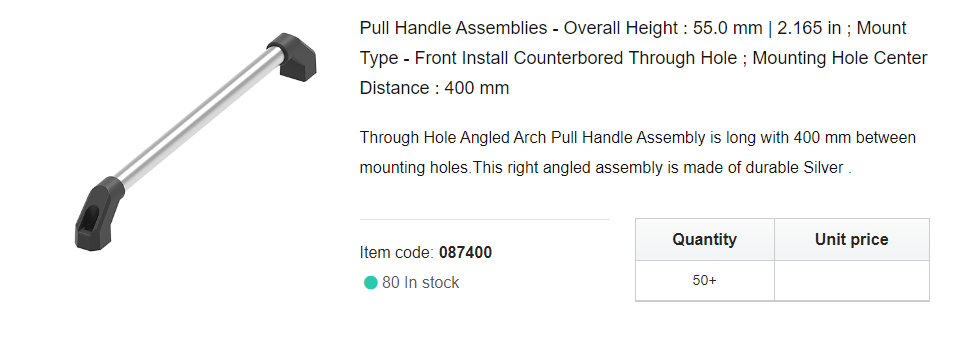This screenshot has width=954, height=360.
Task: Click the lower black mounting bracket with hole
Action: [98, 214]
